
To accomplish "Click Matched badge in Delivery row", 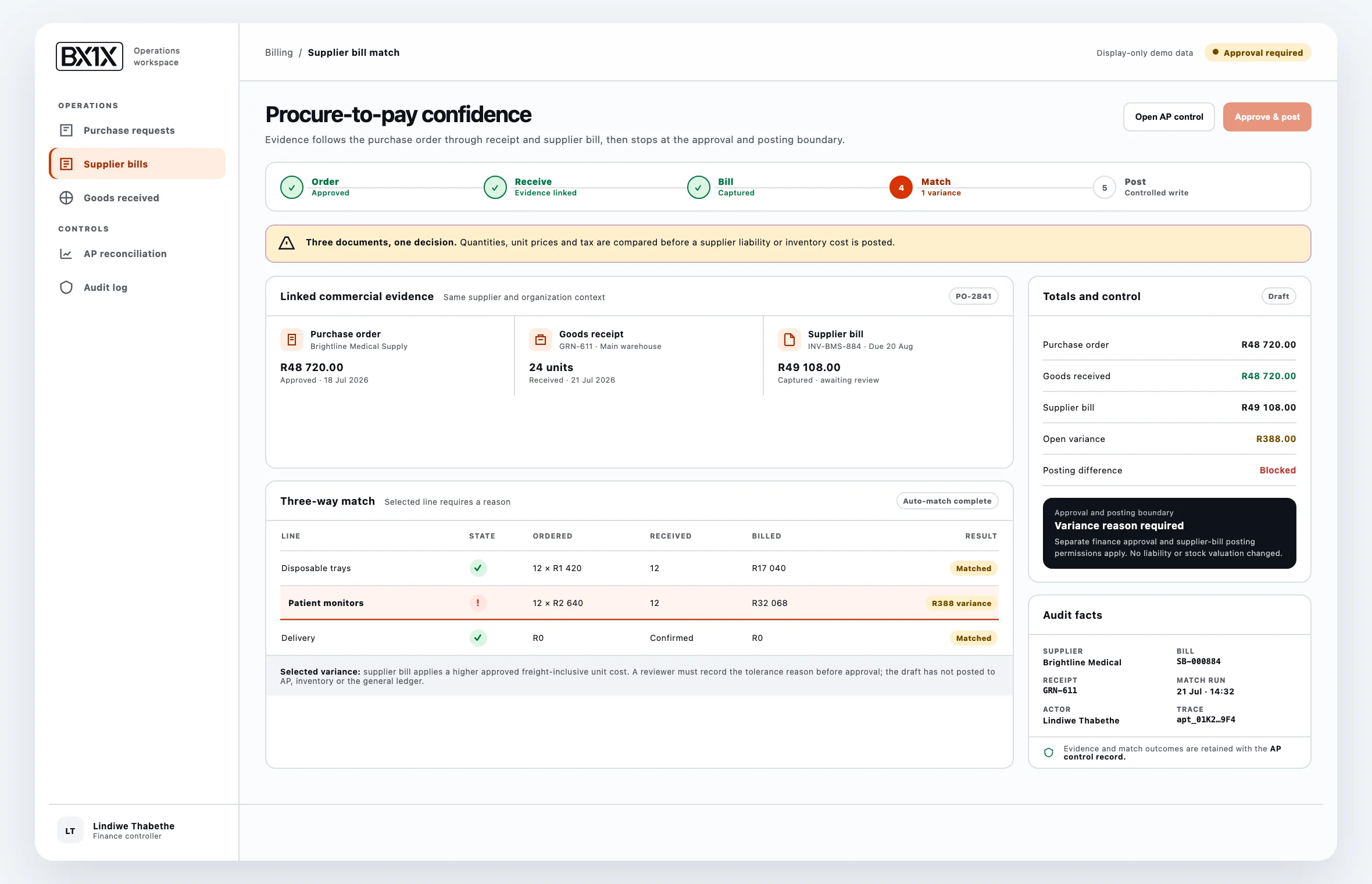I will point(974,638).
